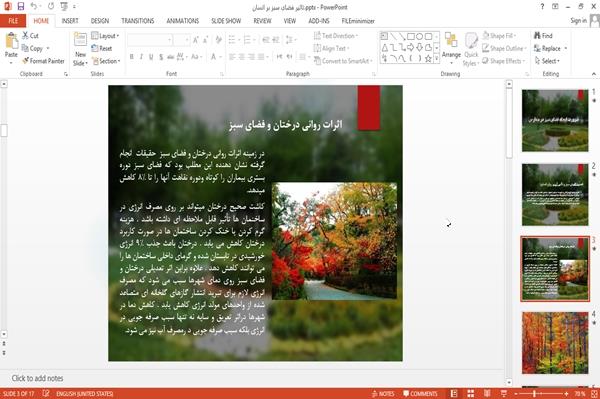Screen dimensions: 600x399
Task: Open the font size combo box
Action: 181,40
